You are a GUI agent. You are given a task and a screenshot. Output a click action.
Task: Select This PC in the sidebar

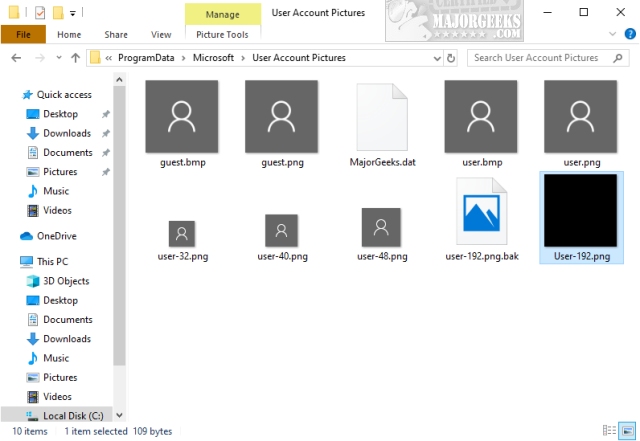(x=44, y=261)
